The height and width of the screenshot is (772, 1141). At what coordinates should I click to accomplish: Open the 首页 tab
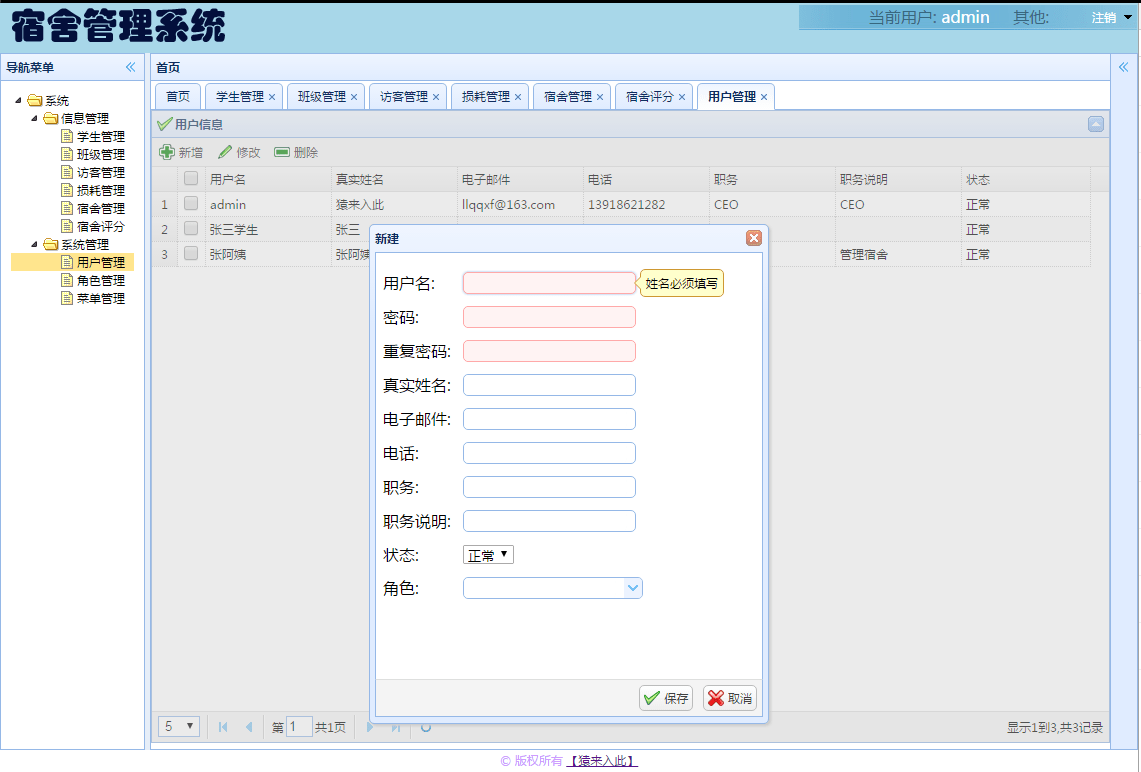click(177, 96)
